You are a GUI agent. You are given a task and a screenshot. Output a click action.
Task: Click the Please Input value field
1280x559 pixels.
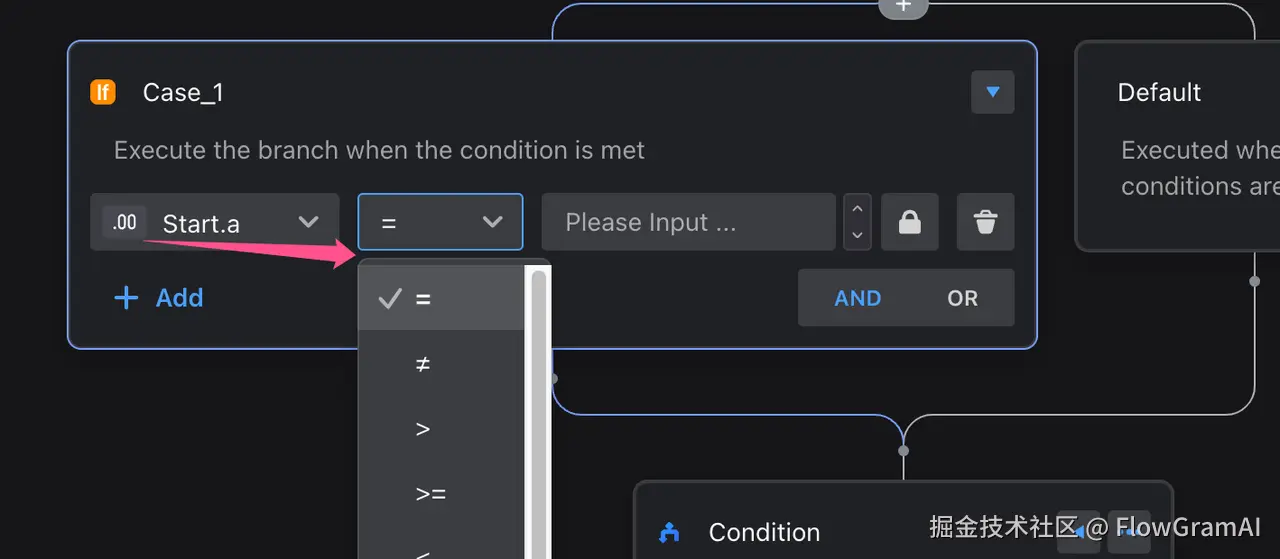tap(688, 222)
